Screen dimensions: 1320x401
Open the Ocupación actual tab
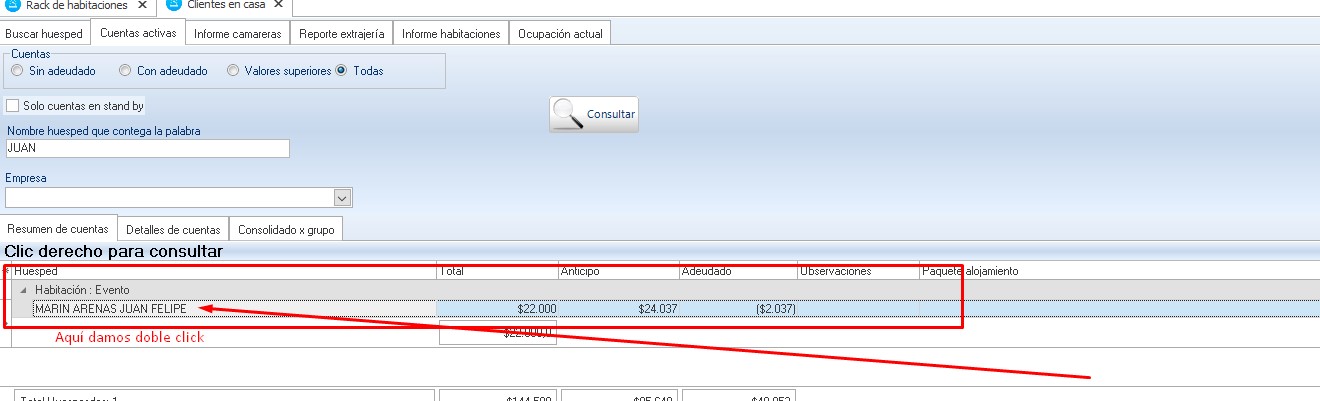click(559, 34)
